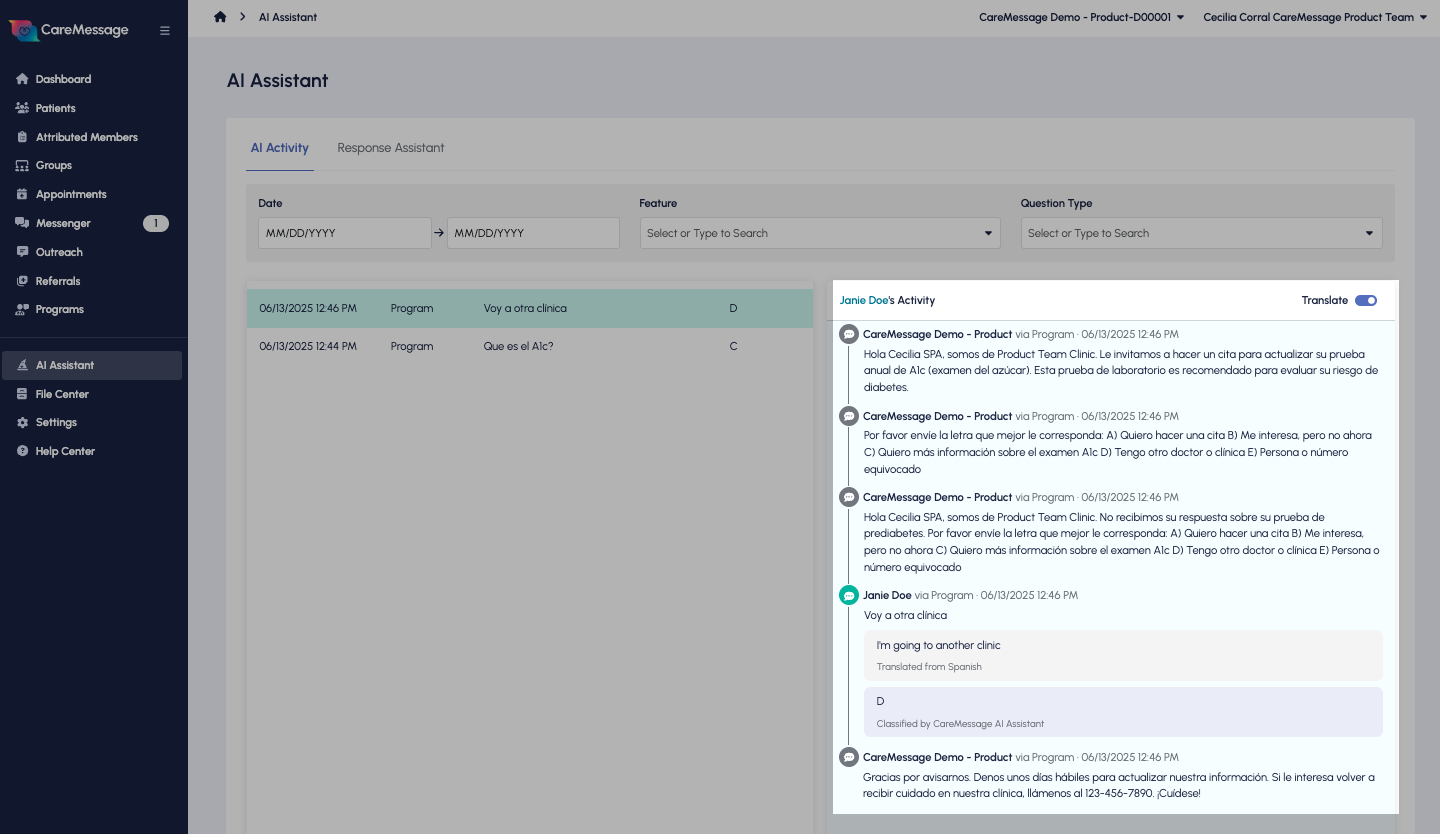Click the Attributed Members clipboard icon
The width and height of the screenshot is (1440, 834).
pyautogui.click(x=22, y=137)
